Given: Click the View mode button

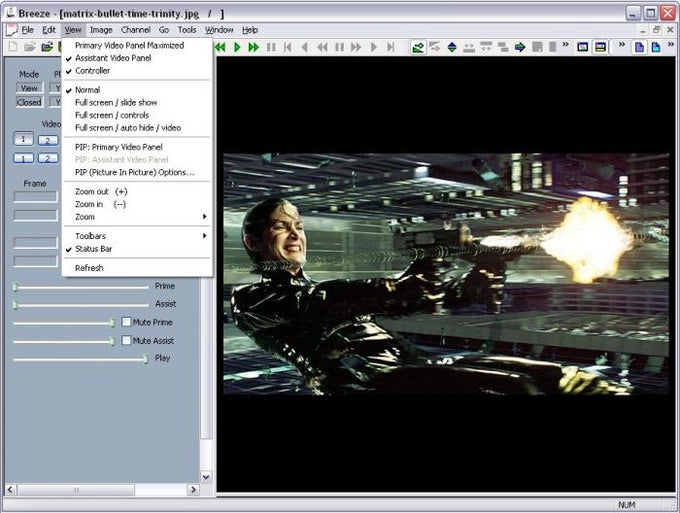Looking at the screenshot, I should pyautogui.click(x=29, y=88).
